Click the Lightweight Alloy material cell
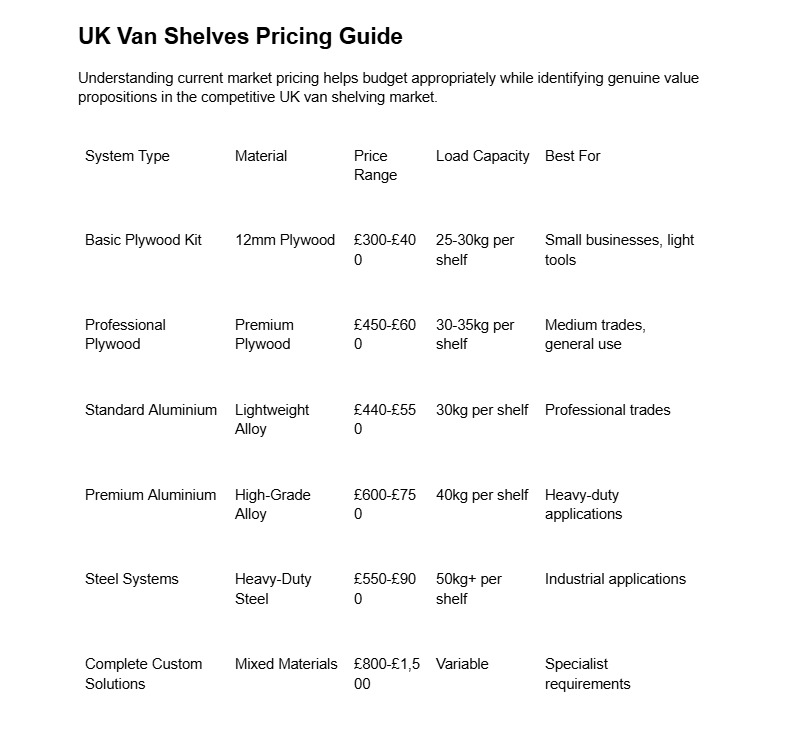795x734 pixels. pyautogui.click(x=272, y=419)
